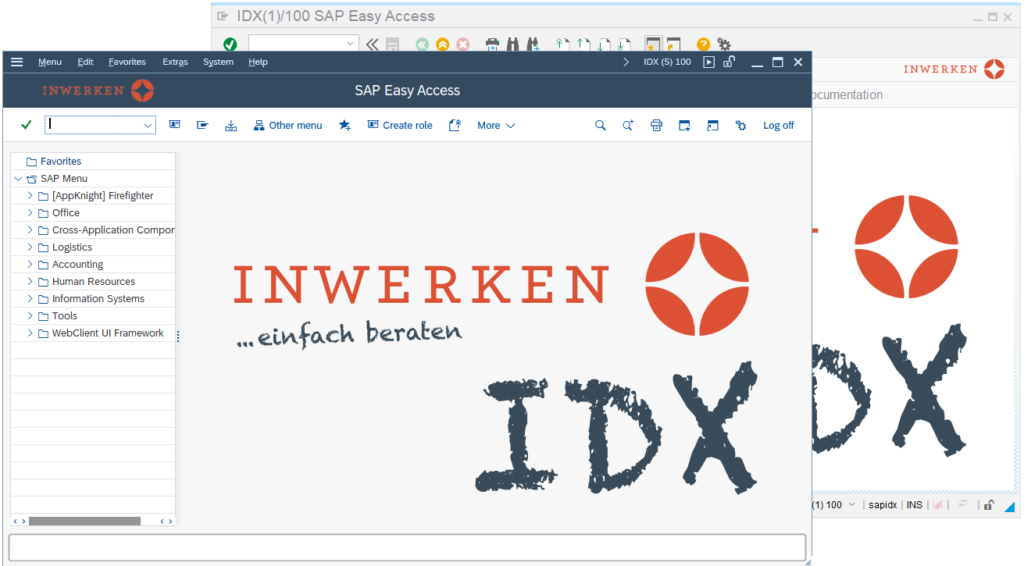This screenshot has height=566, width=1024.
Task: Open the command field dropdown arrow in front window
Action: pos(148,125)
